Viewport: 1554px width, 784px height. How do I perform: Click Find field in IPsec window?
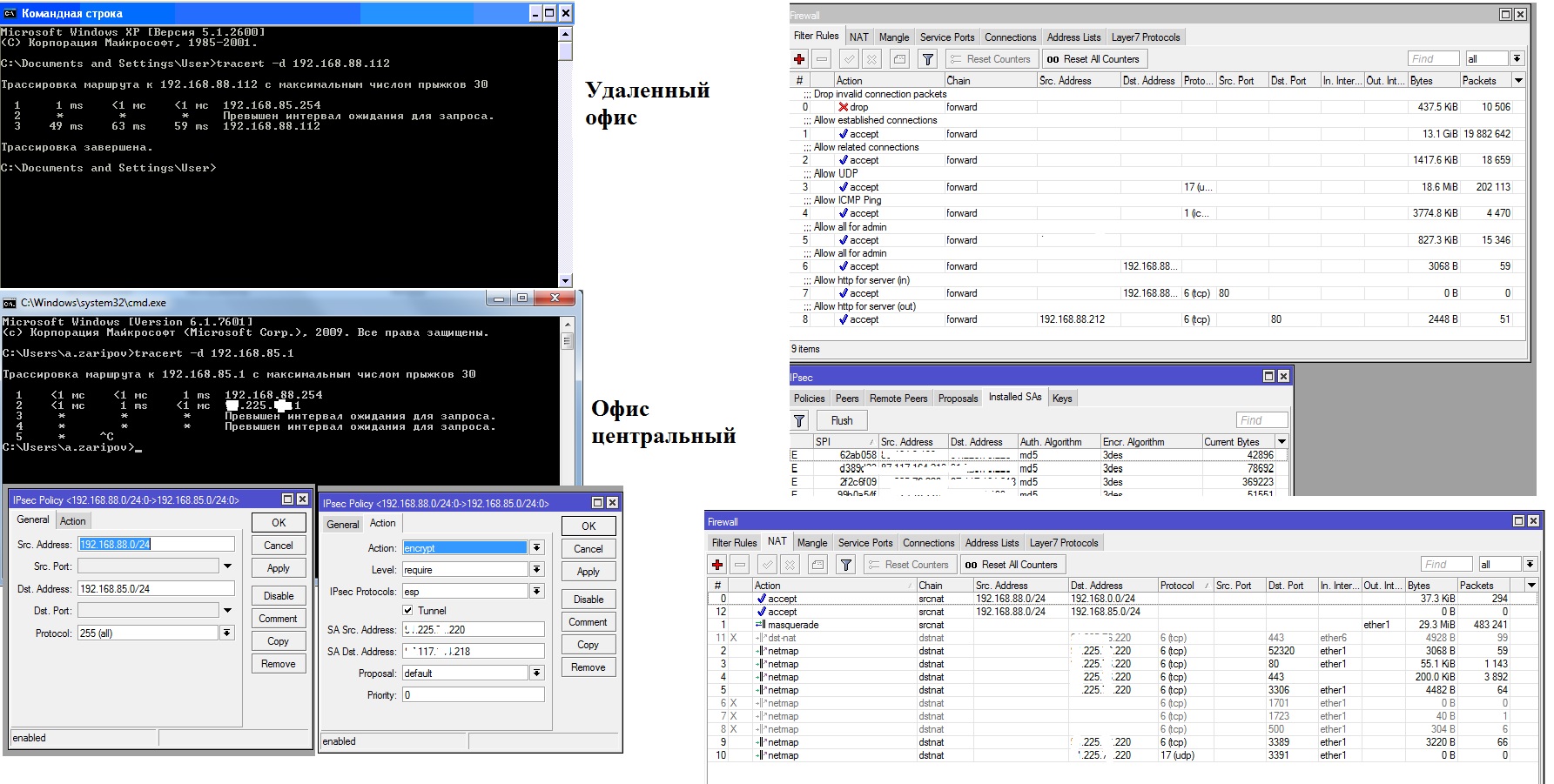point(1261,420)
